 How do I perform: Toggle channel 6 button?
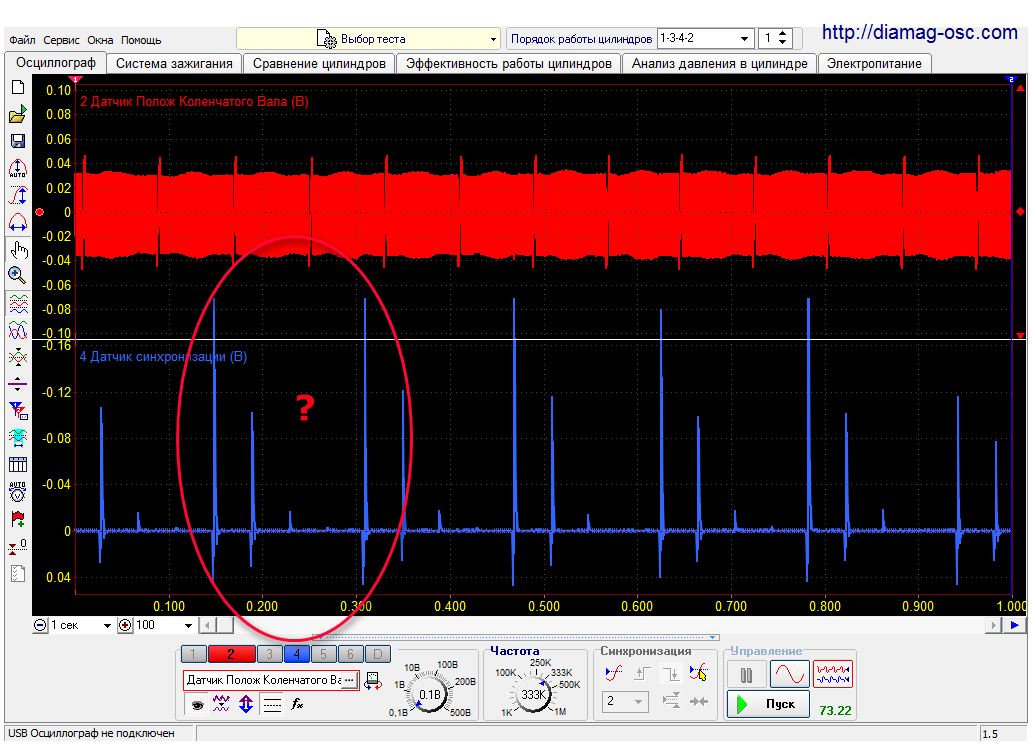point(350,654)
